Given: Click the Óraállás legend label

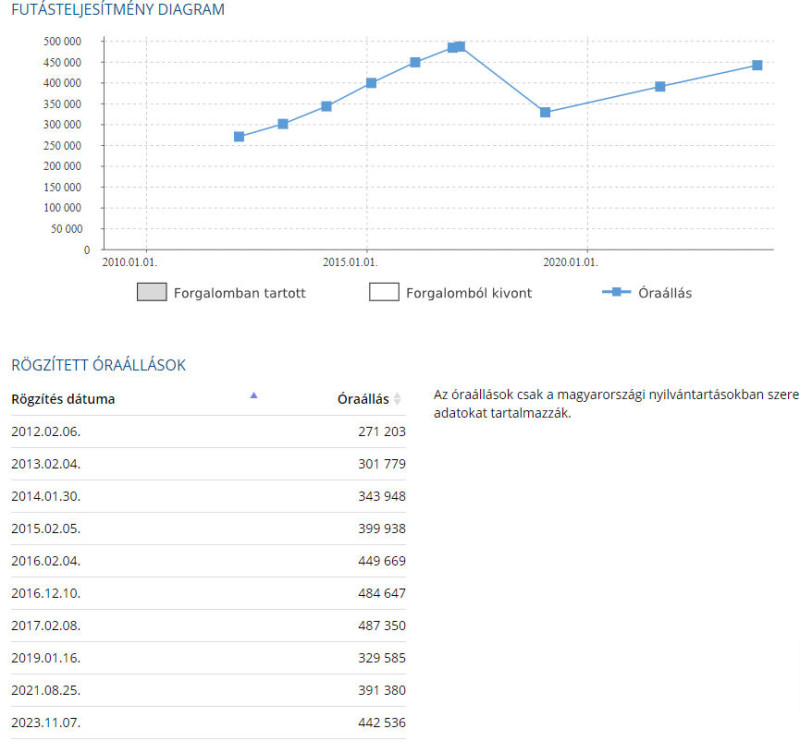Looking at the screenshot, I should click(x=665, y=293).
